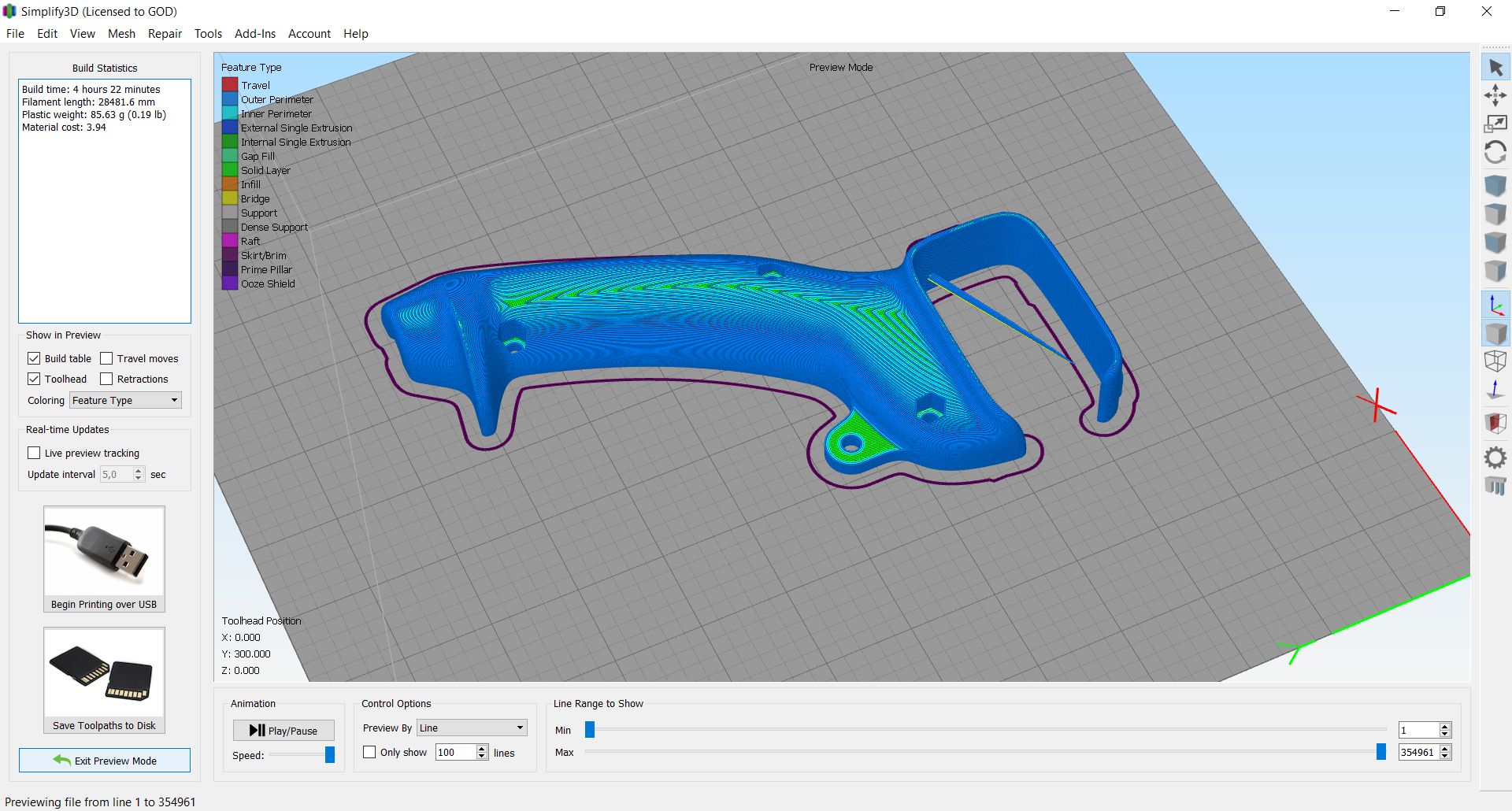Open the Help menu
This screenshot has width=1512, height=811.
click(356, 34)
